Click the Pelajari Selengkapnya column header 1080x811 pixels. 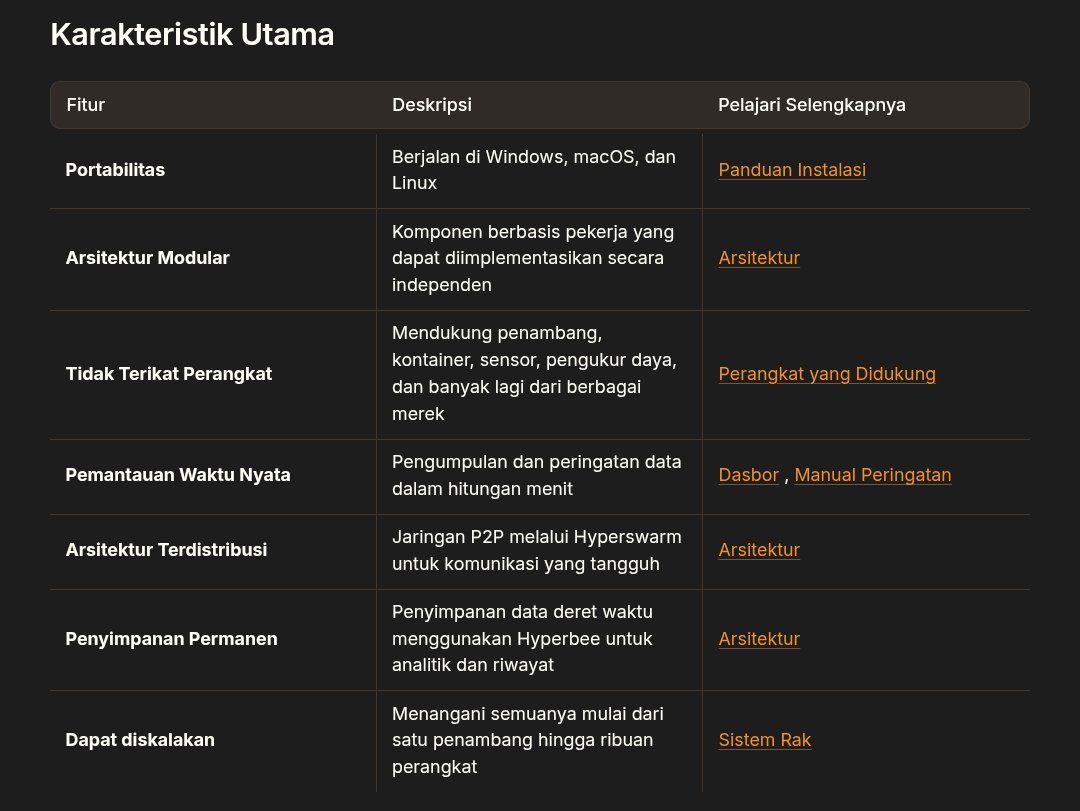point(812,105)
